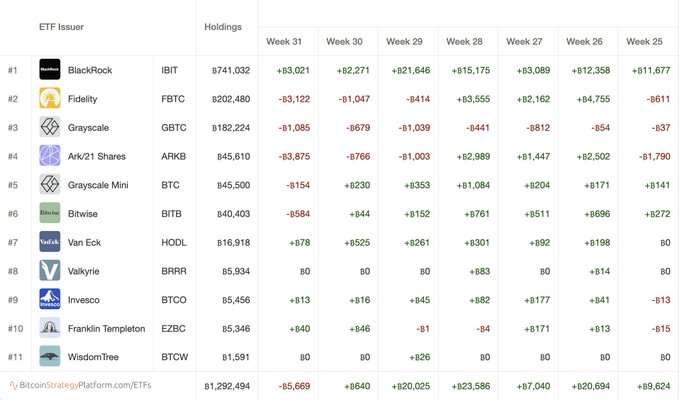Click the Grayscale GBTC logo icon

[50, 127]
